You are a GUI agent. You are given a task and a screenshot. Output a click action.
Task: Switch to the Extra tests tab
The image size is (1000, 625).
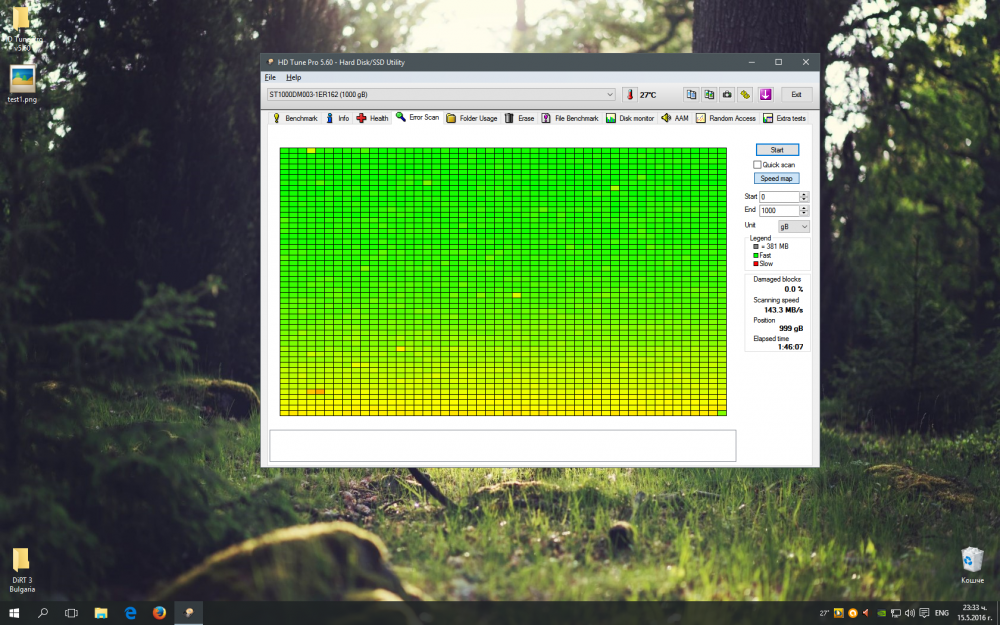coord(784,118)
